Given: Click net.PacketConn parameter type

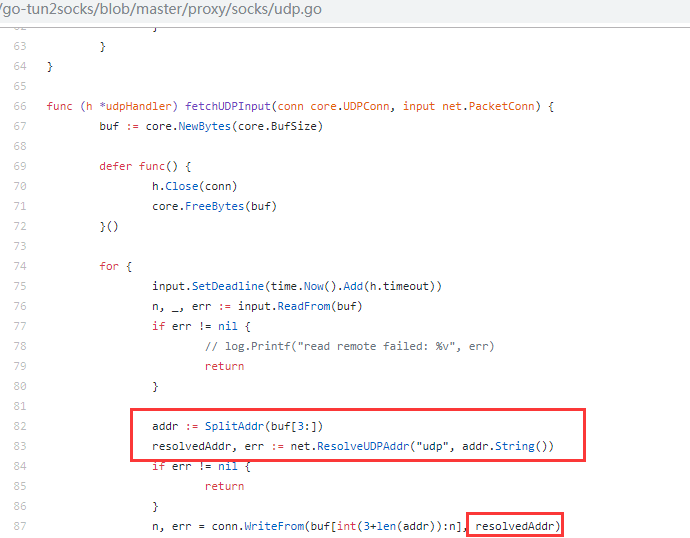Looking at the screenshot, I should (488, 106).
